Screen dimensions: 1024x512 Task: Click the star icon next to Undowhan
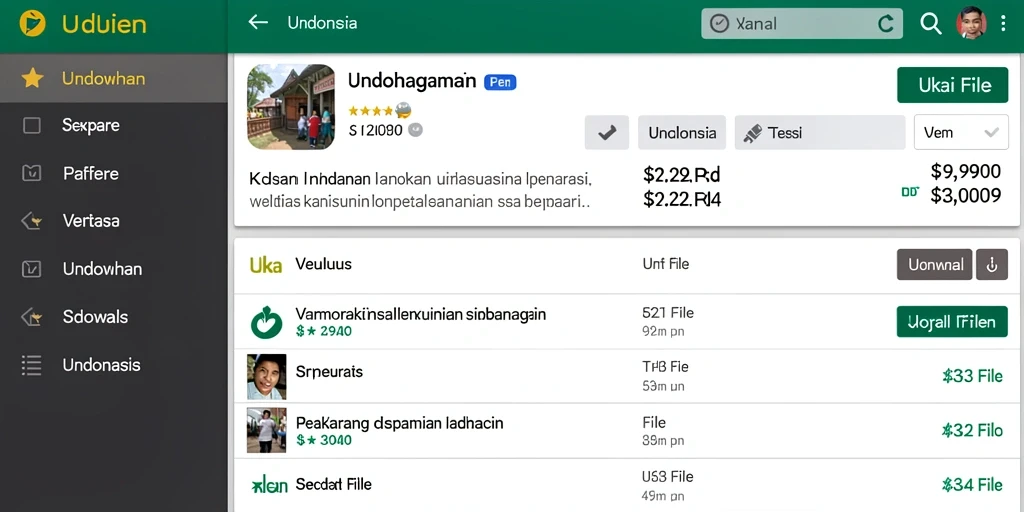pyautogui.click(x=32, y=78)
